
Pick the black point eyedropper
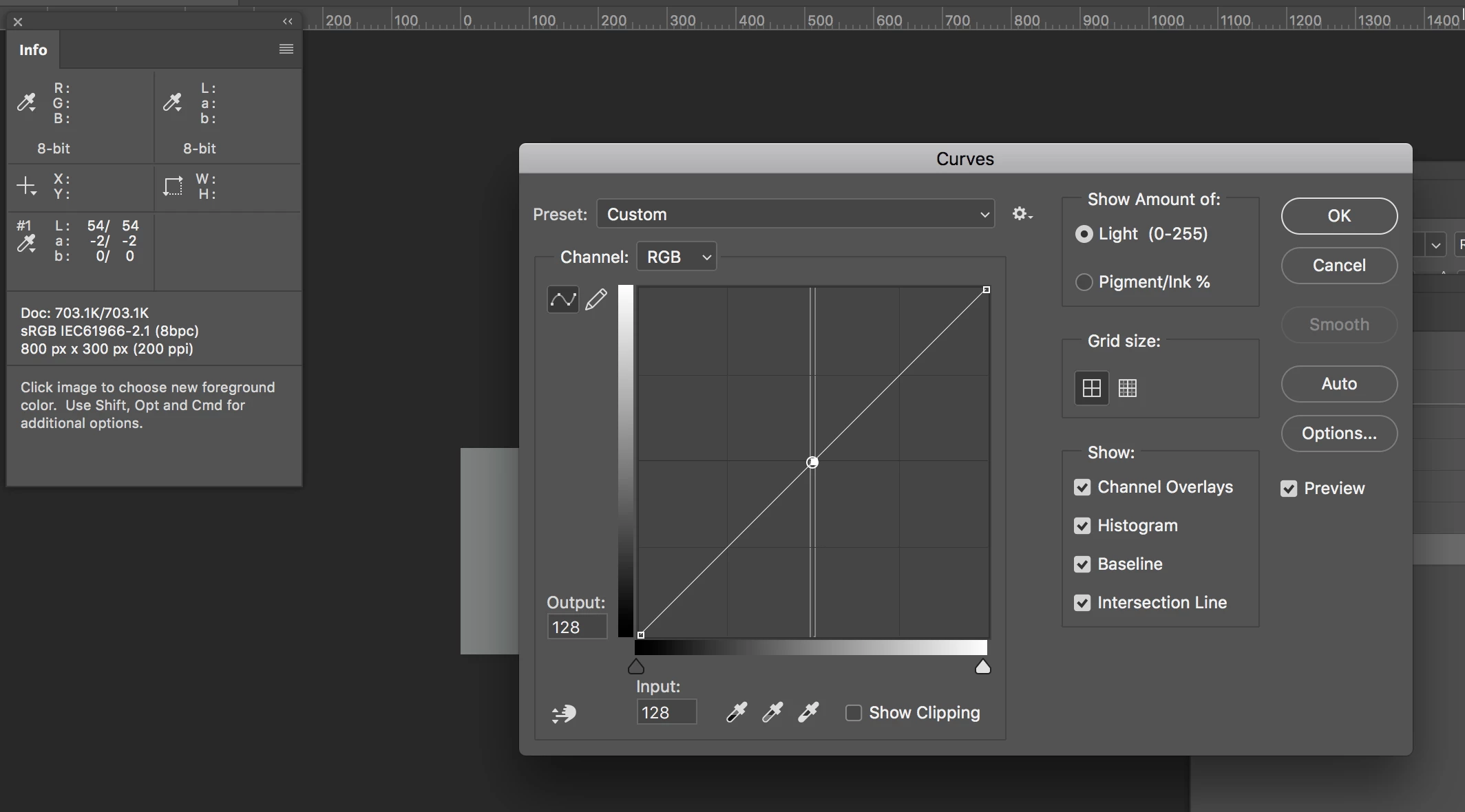pyautogui.click(x=737, y=712)
